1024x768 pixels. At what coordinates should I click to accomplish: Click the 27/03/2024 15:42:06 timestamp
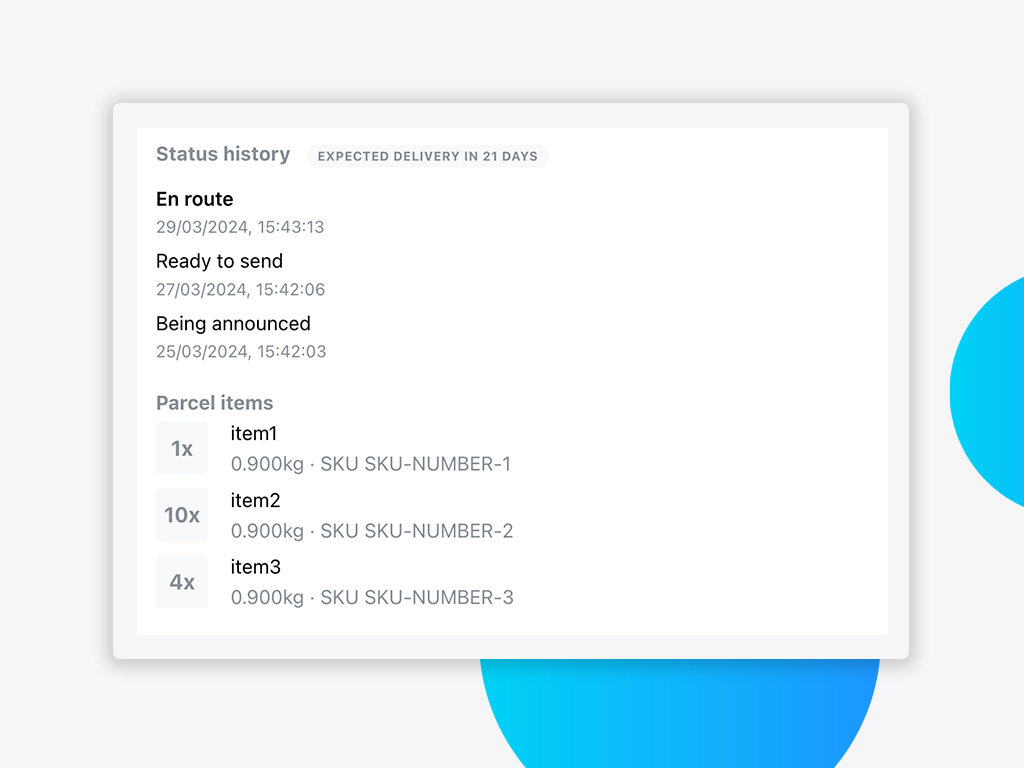coord(240,290)
